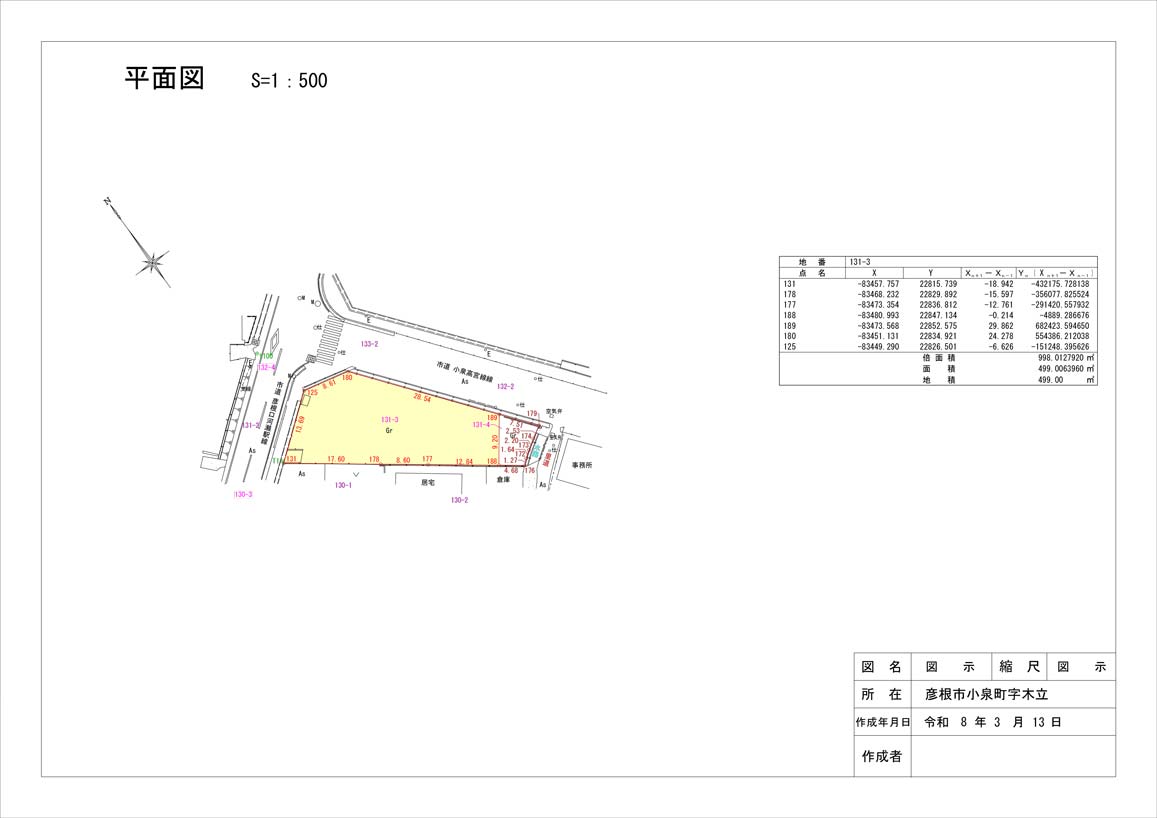Click the 17.60 boundary length label
The height and width of the screenshot is (818, 1157).
pyautogui.click(x=336, y=459)
